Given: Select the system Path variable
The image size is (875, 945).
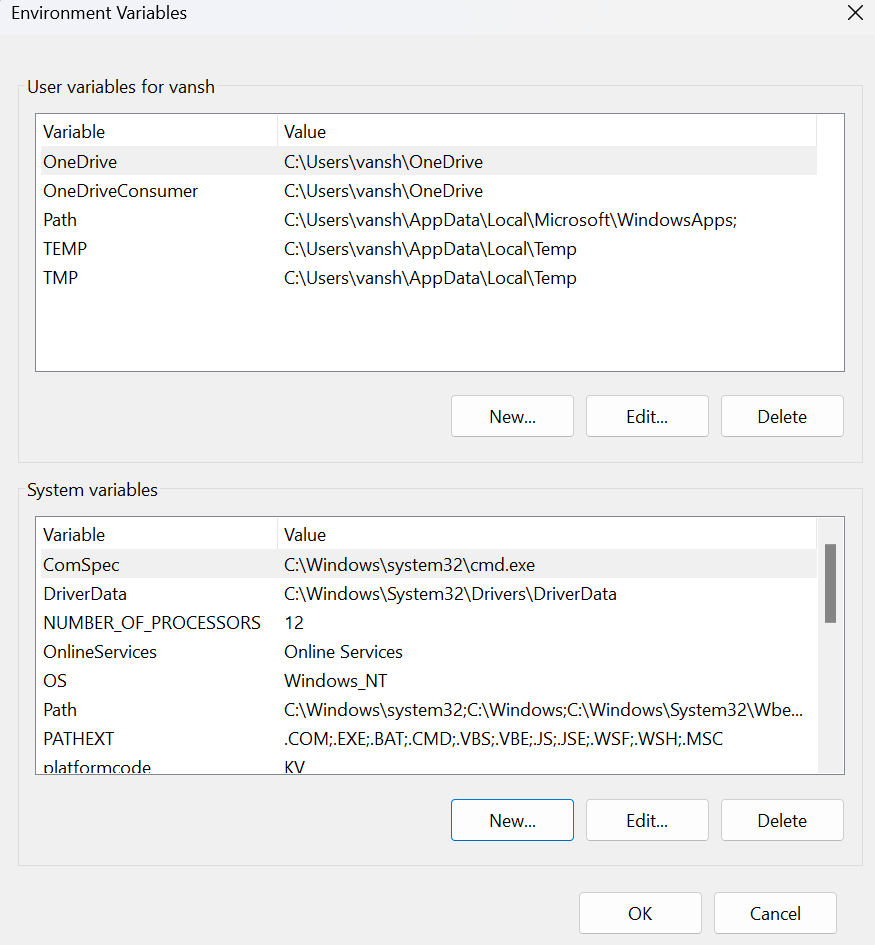Looking at the screenshot, I should [60, 710].
